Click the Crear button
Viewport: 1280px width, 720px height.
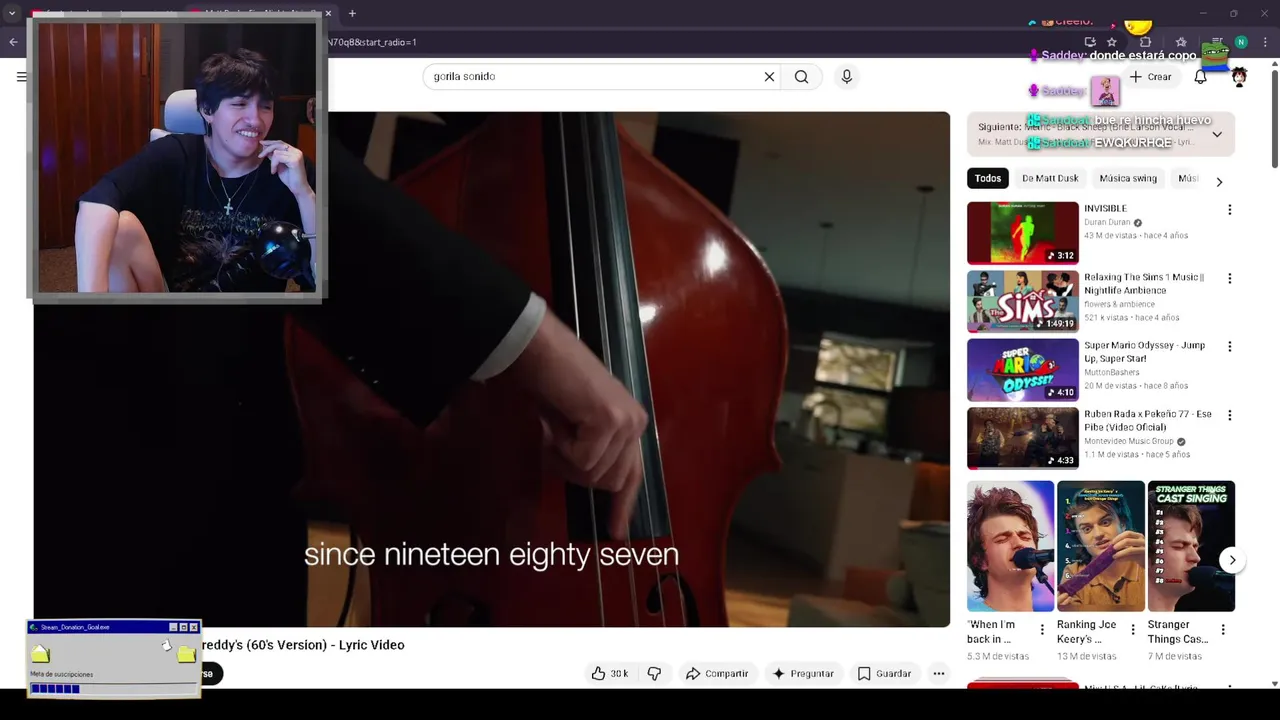[x=1151, y=77]
